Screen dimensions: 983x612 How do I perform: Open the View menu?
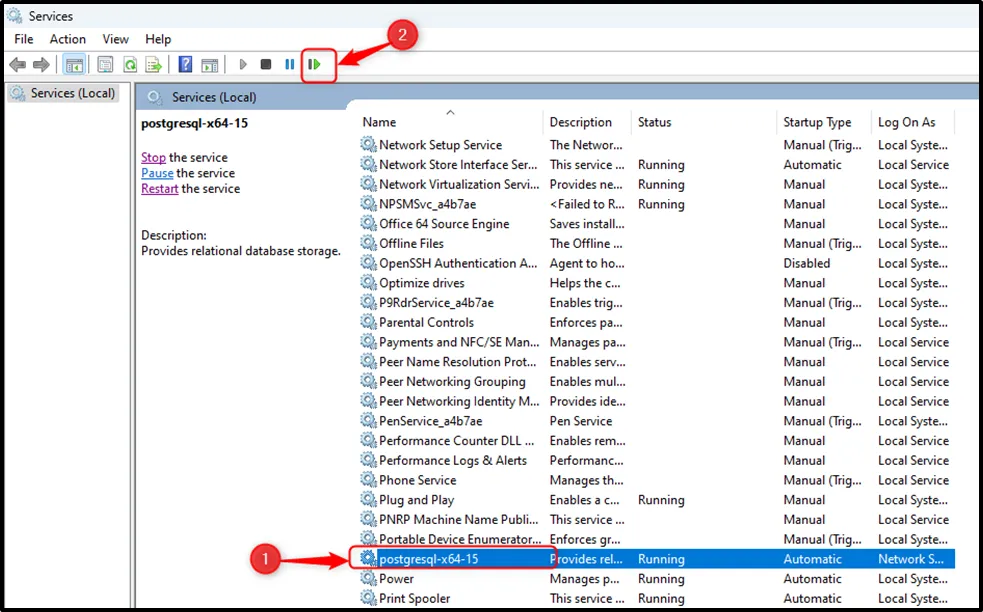click(x=116, y=39)
